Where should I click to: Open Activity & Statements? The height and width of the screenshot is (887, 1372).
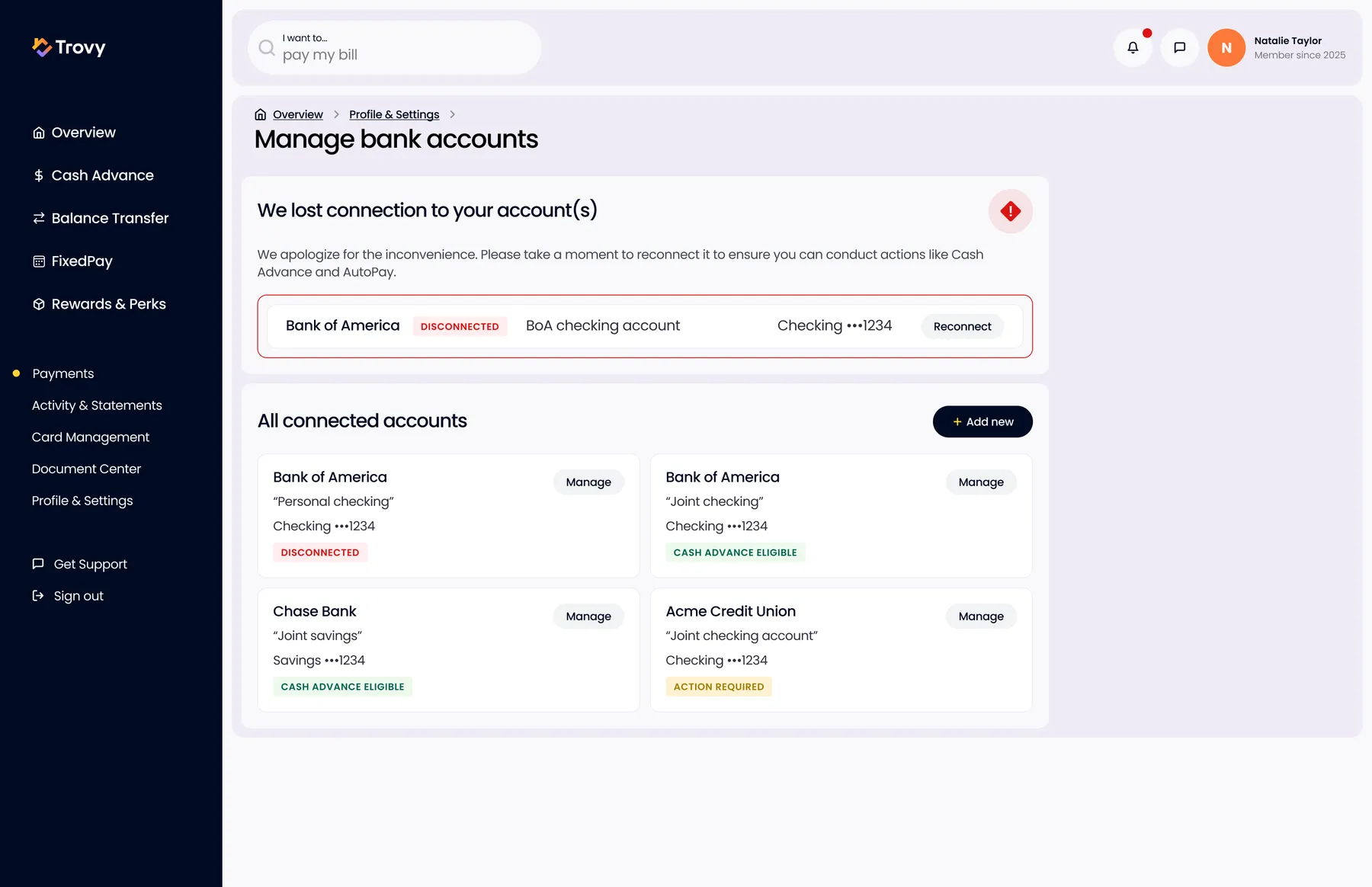click(x=97, y=405)
